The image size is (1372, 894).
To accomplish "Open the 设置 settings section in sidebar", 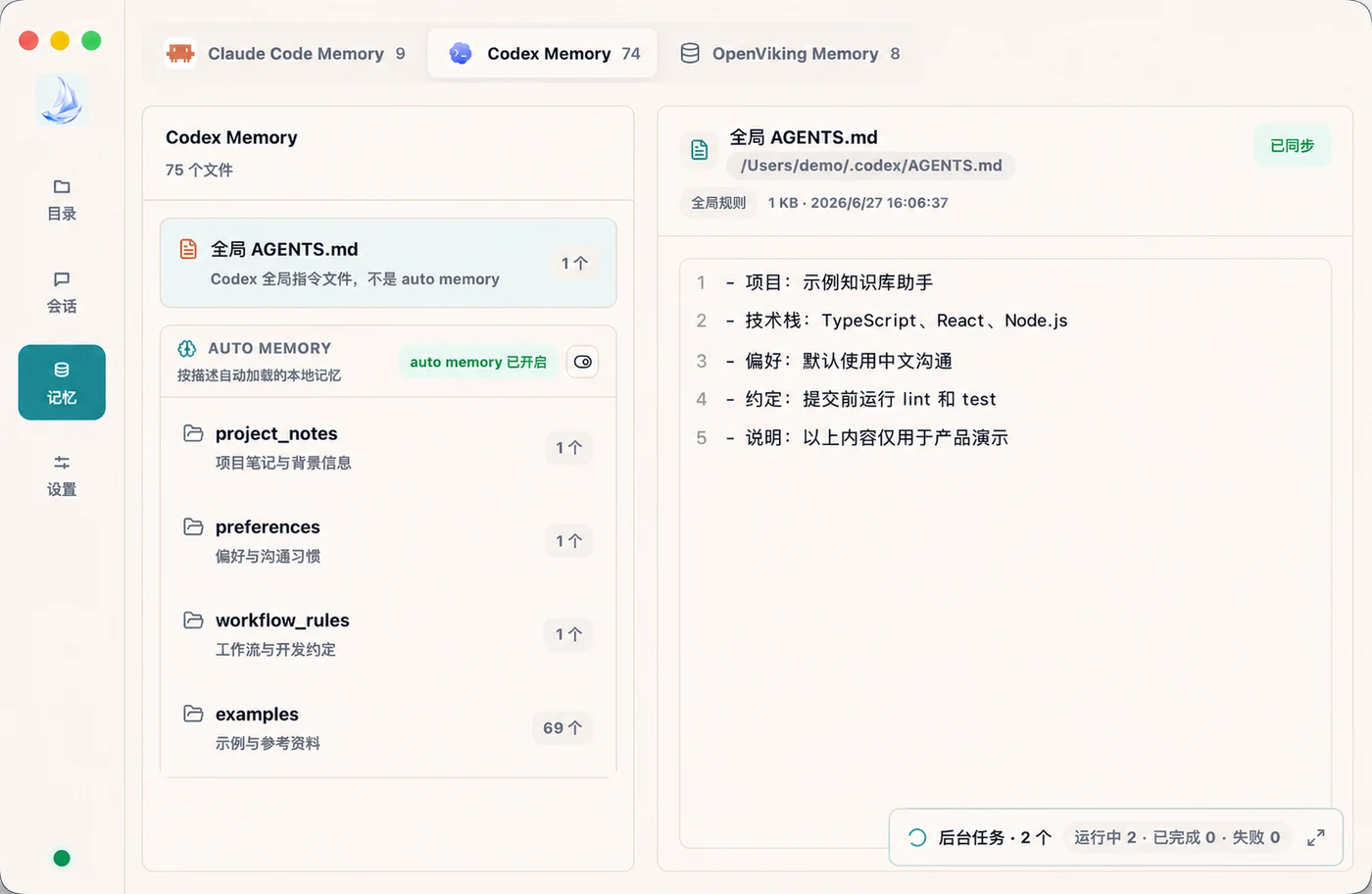I will (62, 475).
